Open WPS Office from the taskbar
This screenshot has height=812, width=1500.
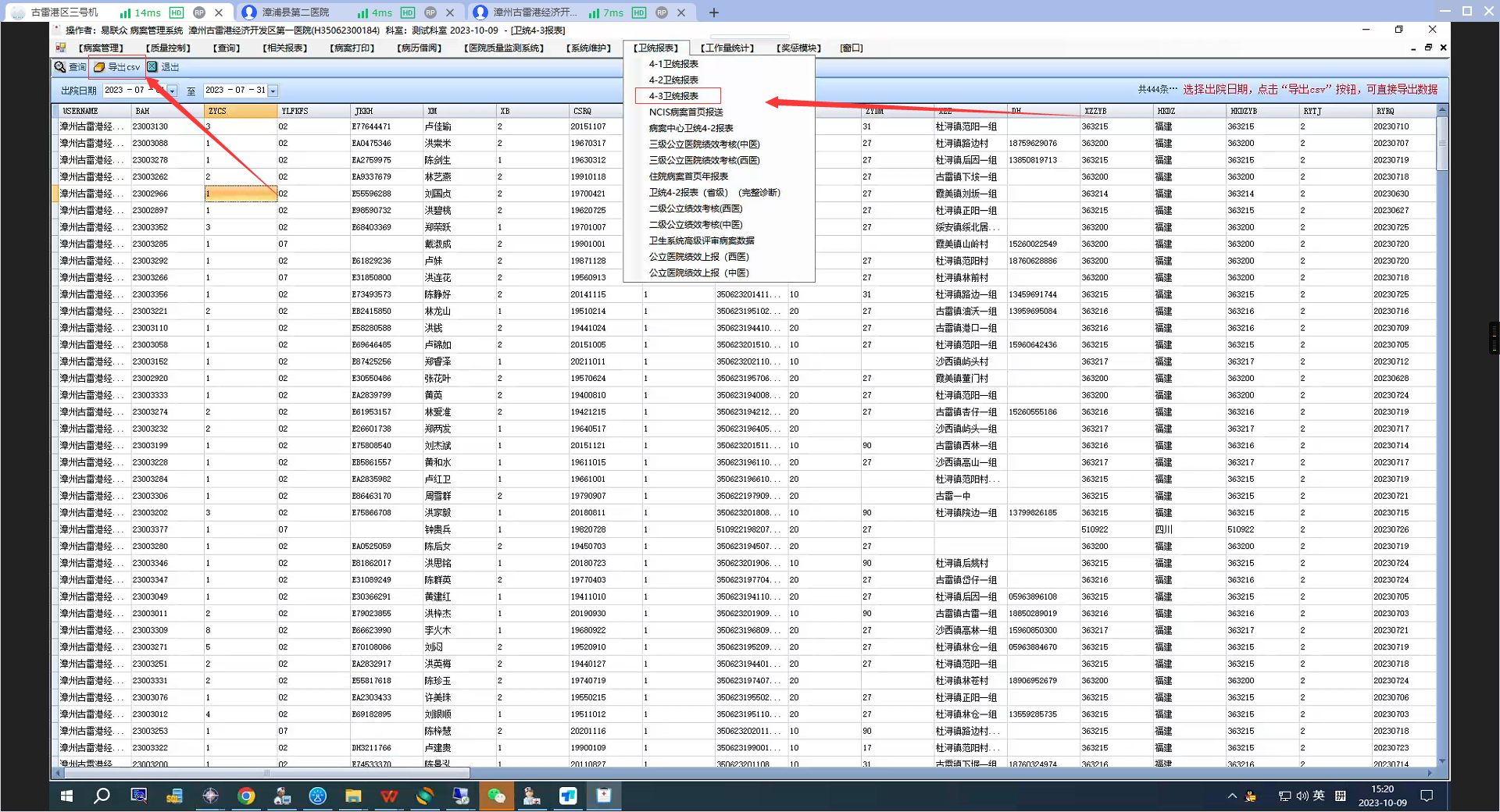coord(389,796)
